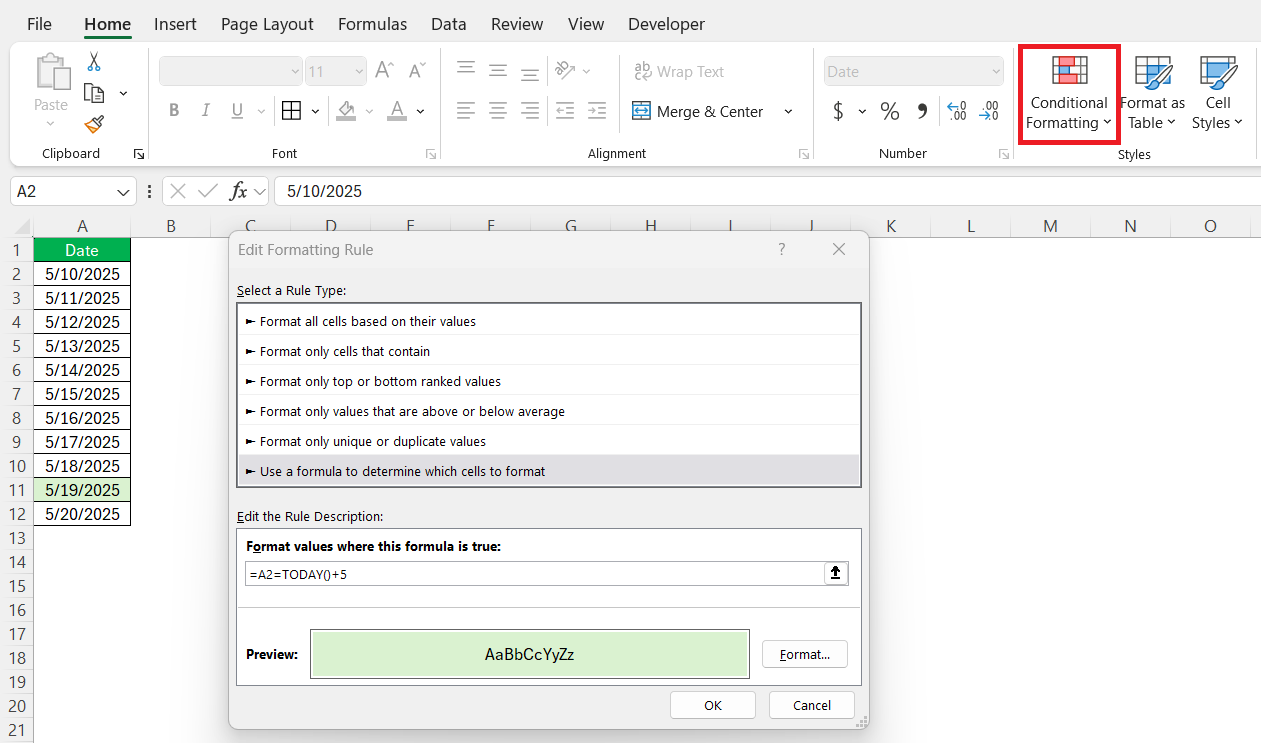Switch to the Formulas tab

click(372, 24)
